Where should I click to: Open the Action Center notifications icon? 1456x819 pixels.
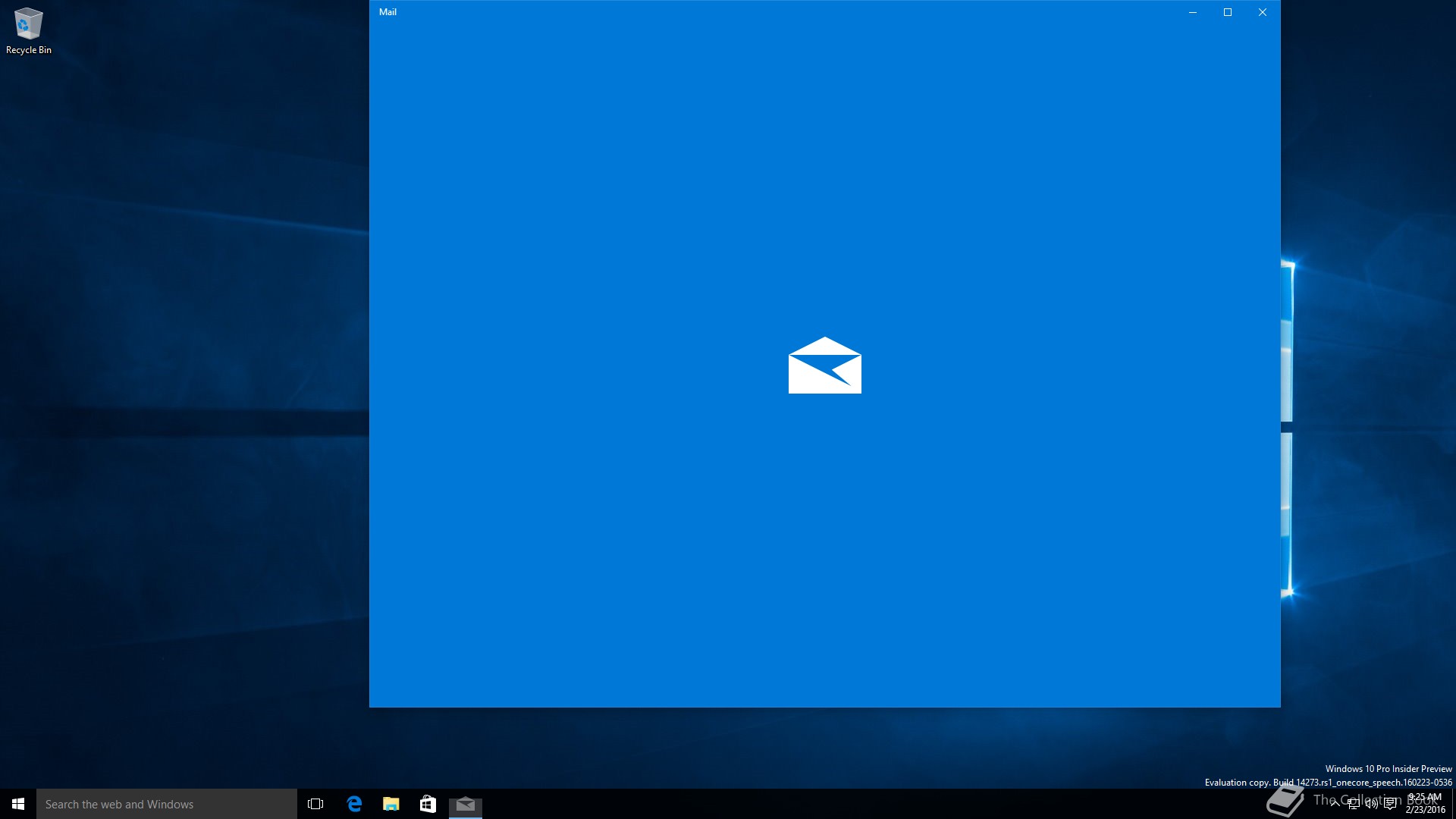pos(1390,804)
